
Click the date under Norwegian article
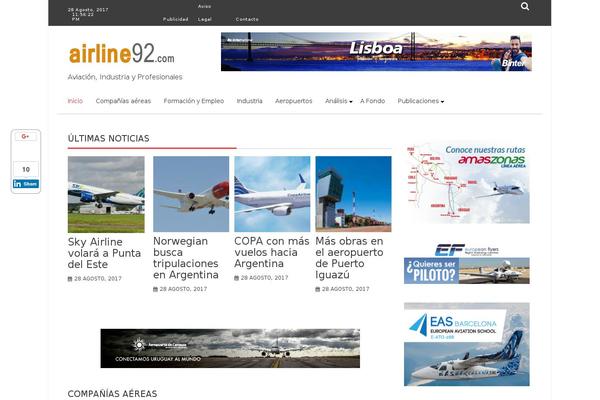[x=180, y=289]
